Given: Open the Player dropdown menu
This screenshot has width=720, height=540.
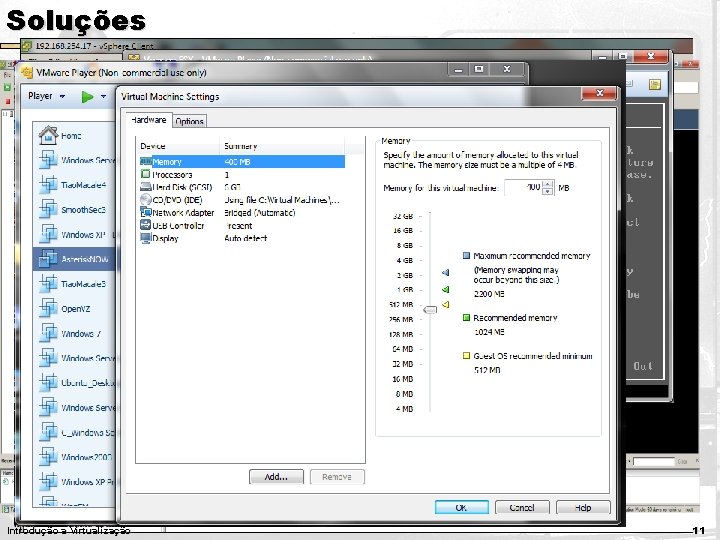Looking at the screenshot, I should click(x=46, y=96).
